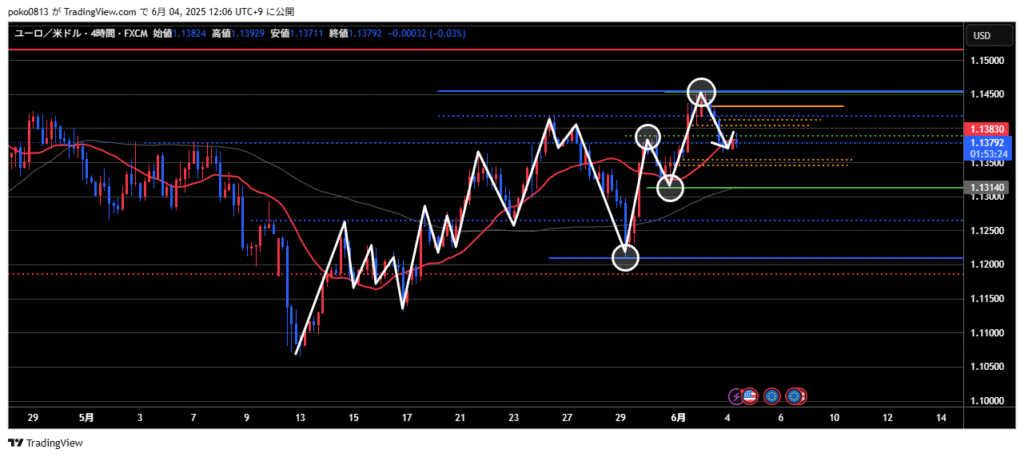Click the 5月 label on the time axis

pos(87,417)
